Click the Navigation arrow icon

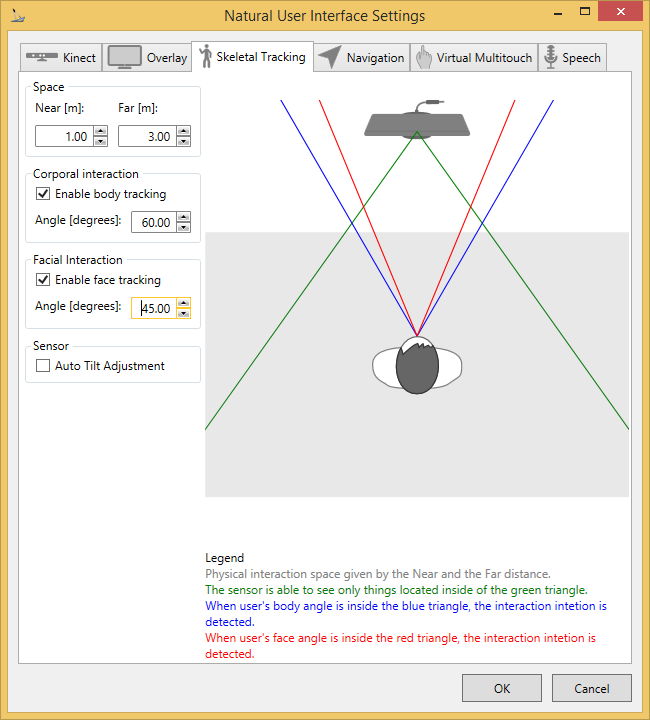point(329,57)
